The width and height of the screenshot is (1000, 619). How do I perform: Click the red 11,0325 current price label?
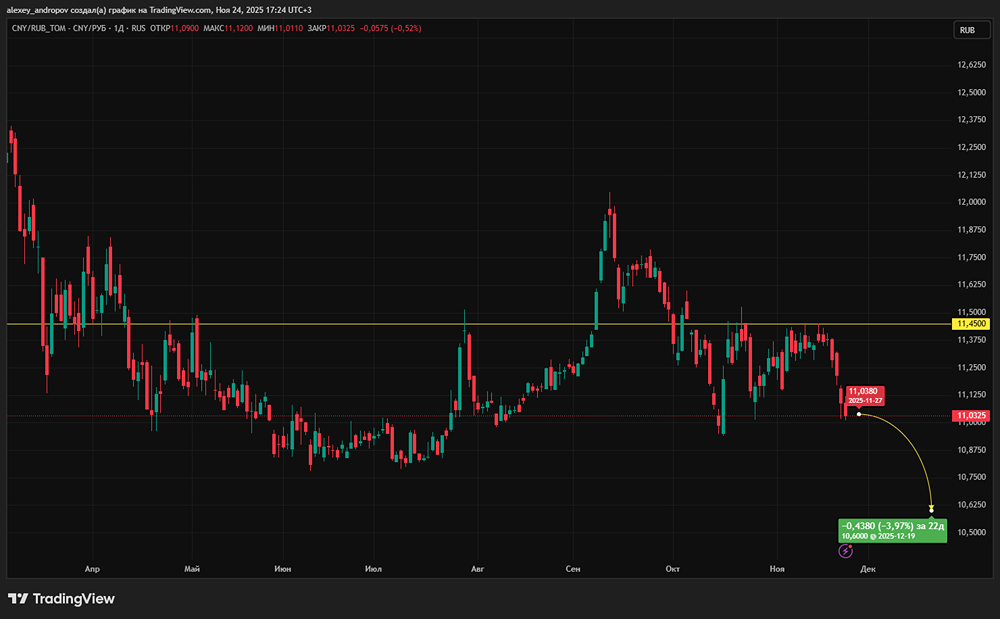(971, 415)
